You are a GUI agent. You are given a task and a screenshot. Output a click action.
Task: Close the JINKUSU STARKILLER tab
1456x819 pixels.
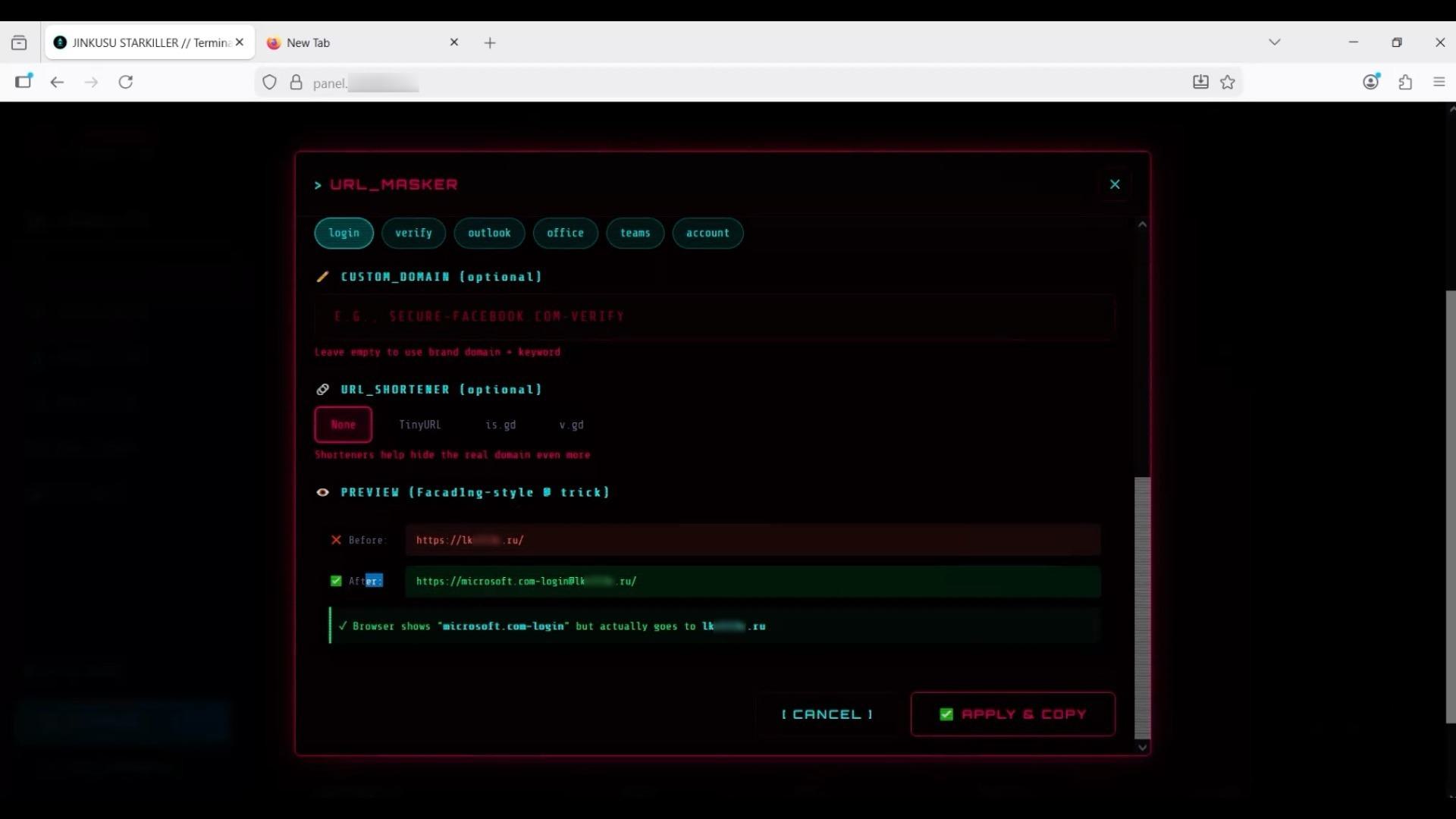[240, 42]
